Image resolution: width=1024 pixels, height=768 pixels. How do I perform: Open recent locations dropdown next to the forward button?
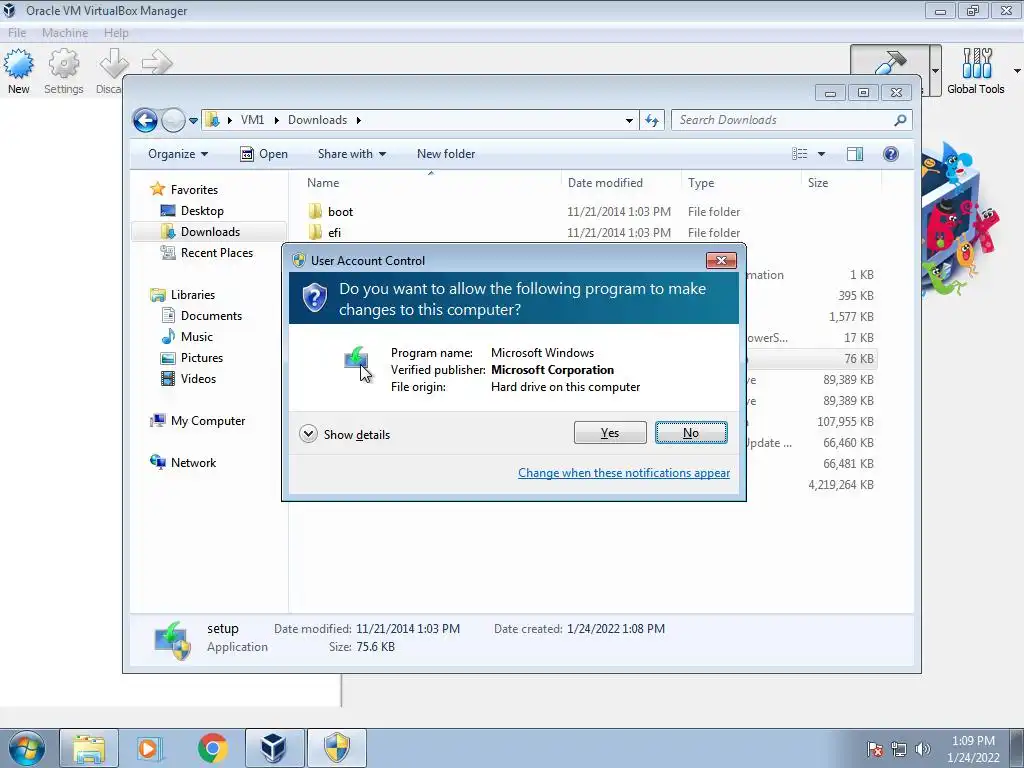pyautogui.click(x=193, y=121)
